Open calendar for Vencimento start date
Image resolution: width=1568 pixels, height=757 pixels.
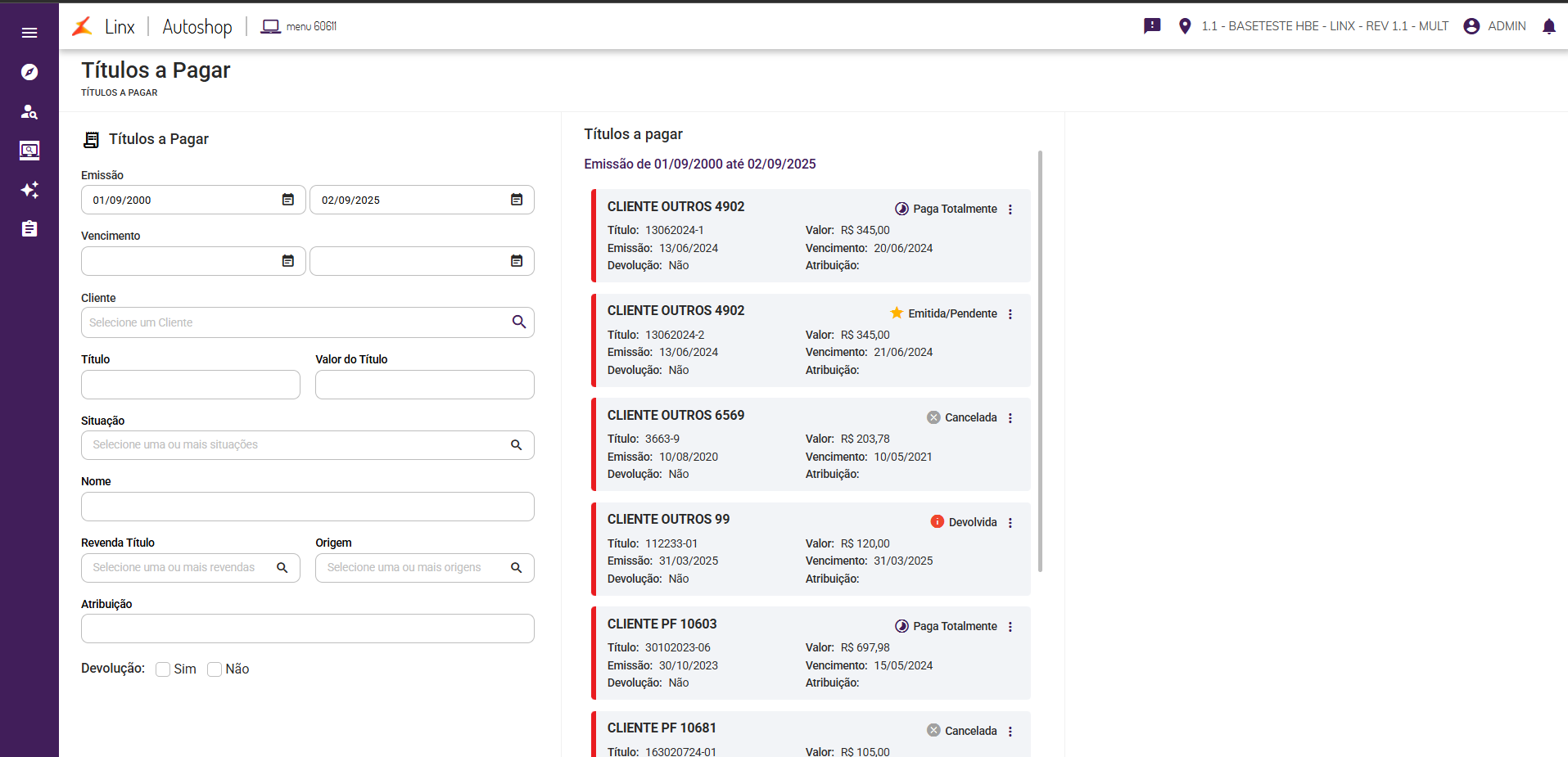coord(288,261)
